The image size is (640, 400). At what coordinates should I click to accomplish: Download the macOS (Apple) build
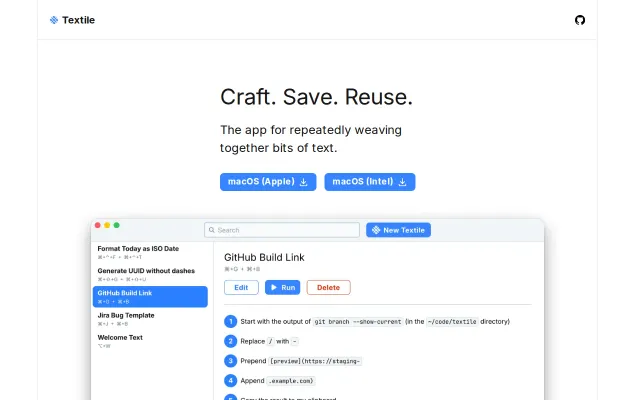tap(268, 182)
